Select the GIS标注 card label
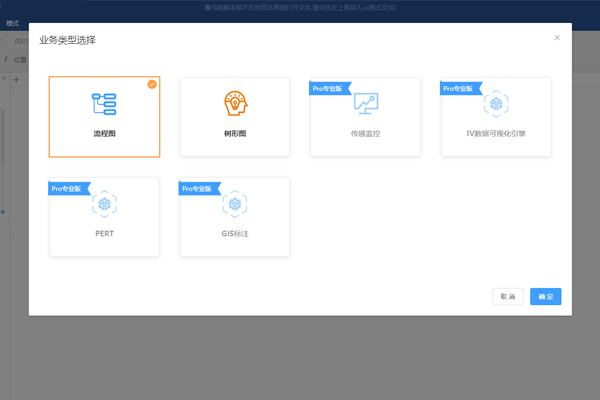The height and width of the screenshot is (400, 600). [x=235, y=233]
